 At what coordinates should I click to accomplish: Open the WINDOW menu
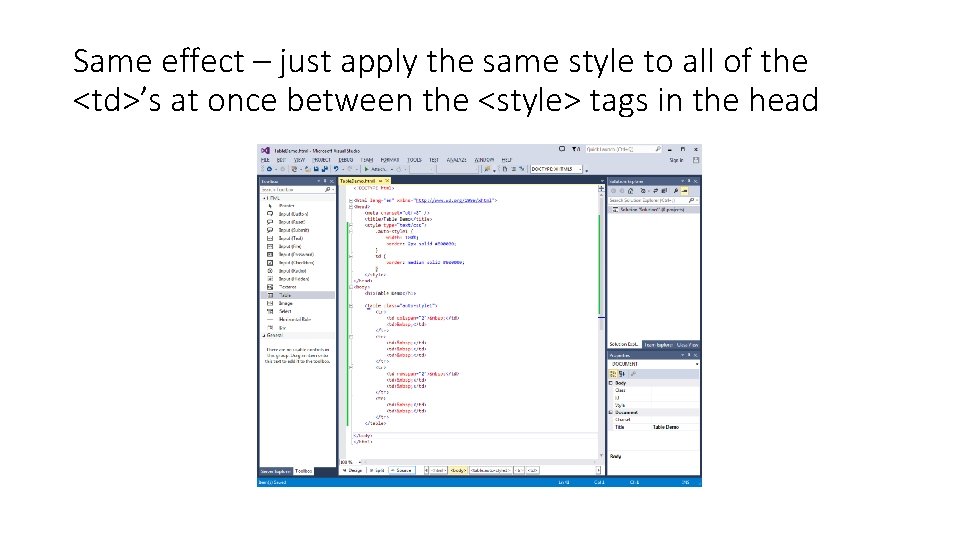point(484,160)
